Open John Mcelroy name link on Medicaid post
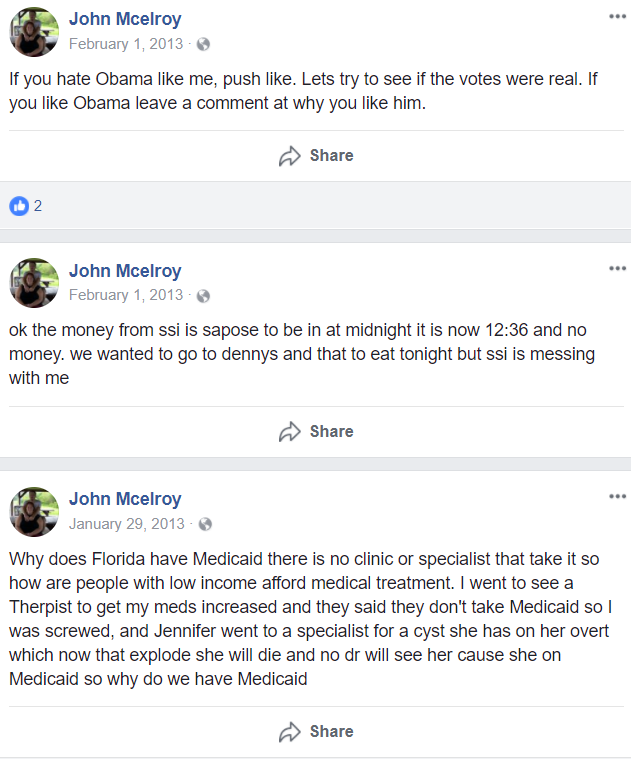The width and height of the screenshot is (631, 759). [125, 499]
